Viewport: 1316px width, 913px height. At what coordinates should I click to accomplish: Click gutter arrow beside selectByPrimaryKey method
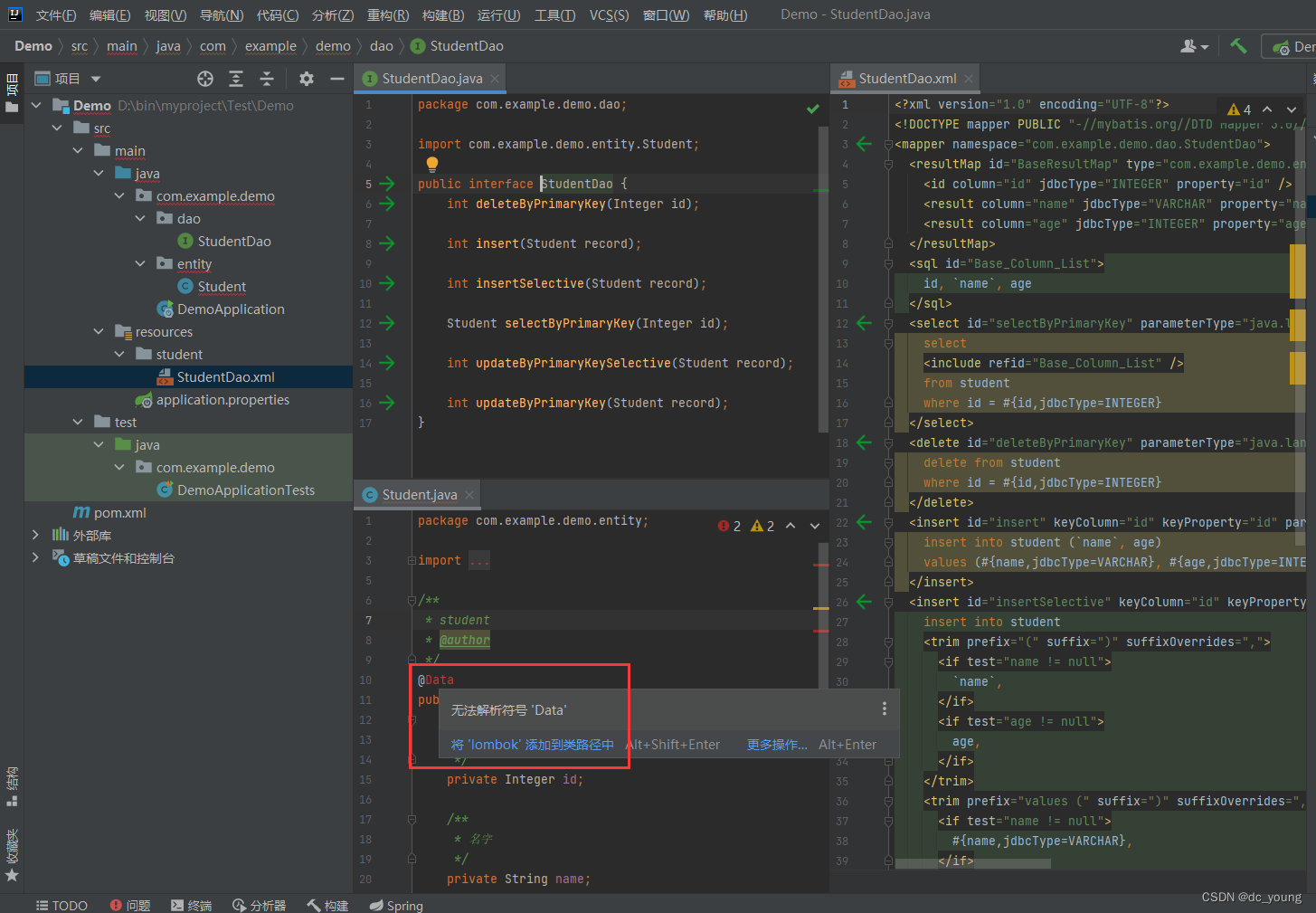tap(387, 323)
